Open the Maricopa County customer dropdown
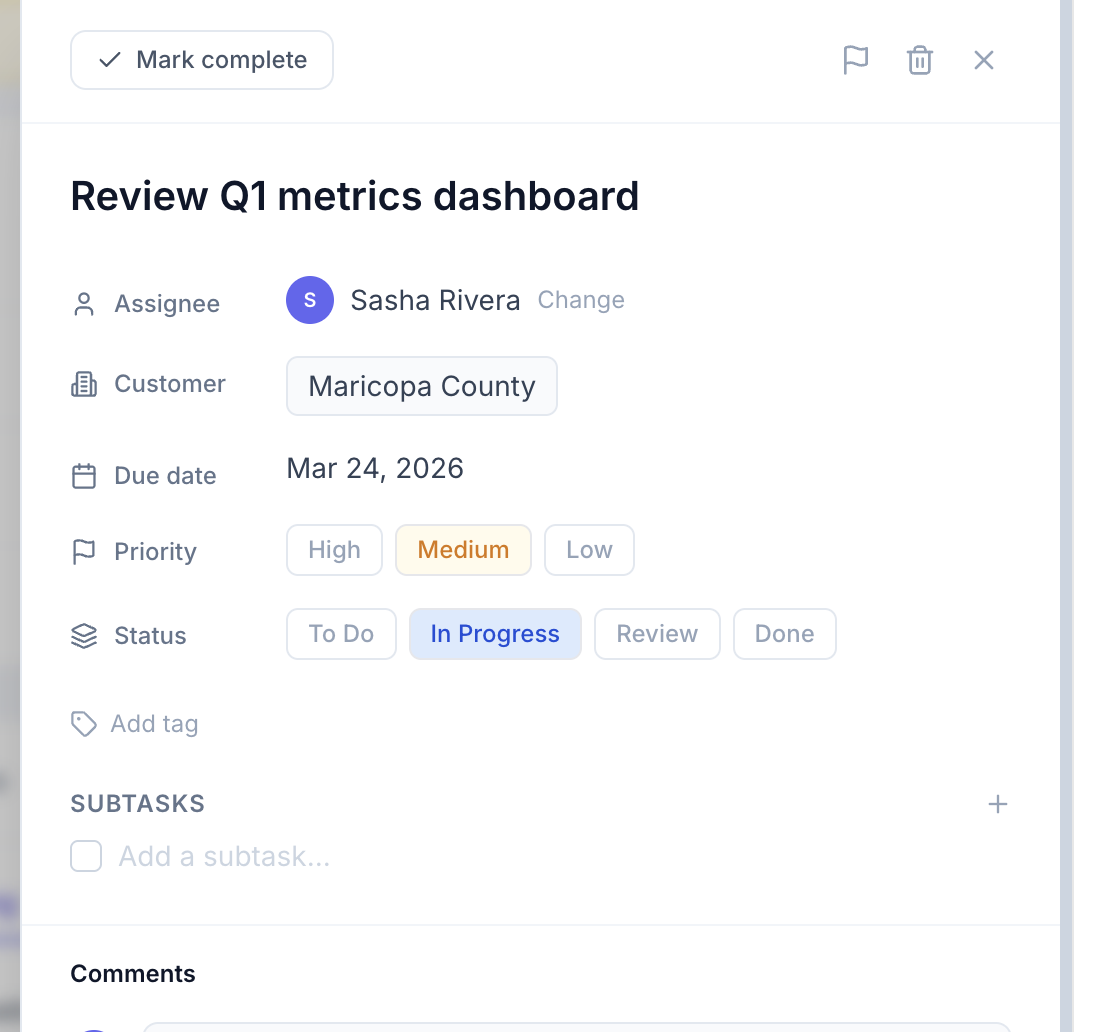The width and height of the screenshot is (1094, 1032). (x=421, y=386)
